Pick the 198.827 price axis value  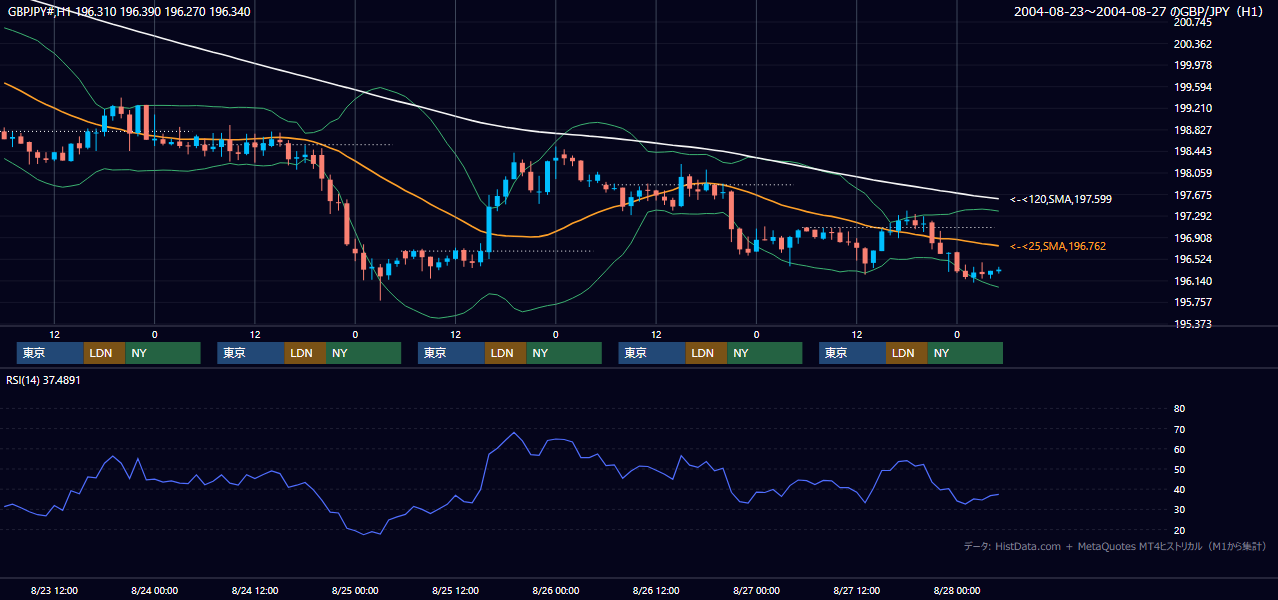click(1193, 130)
